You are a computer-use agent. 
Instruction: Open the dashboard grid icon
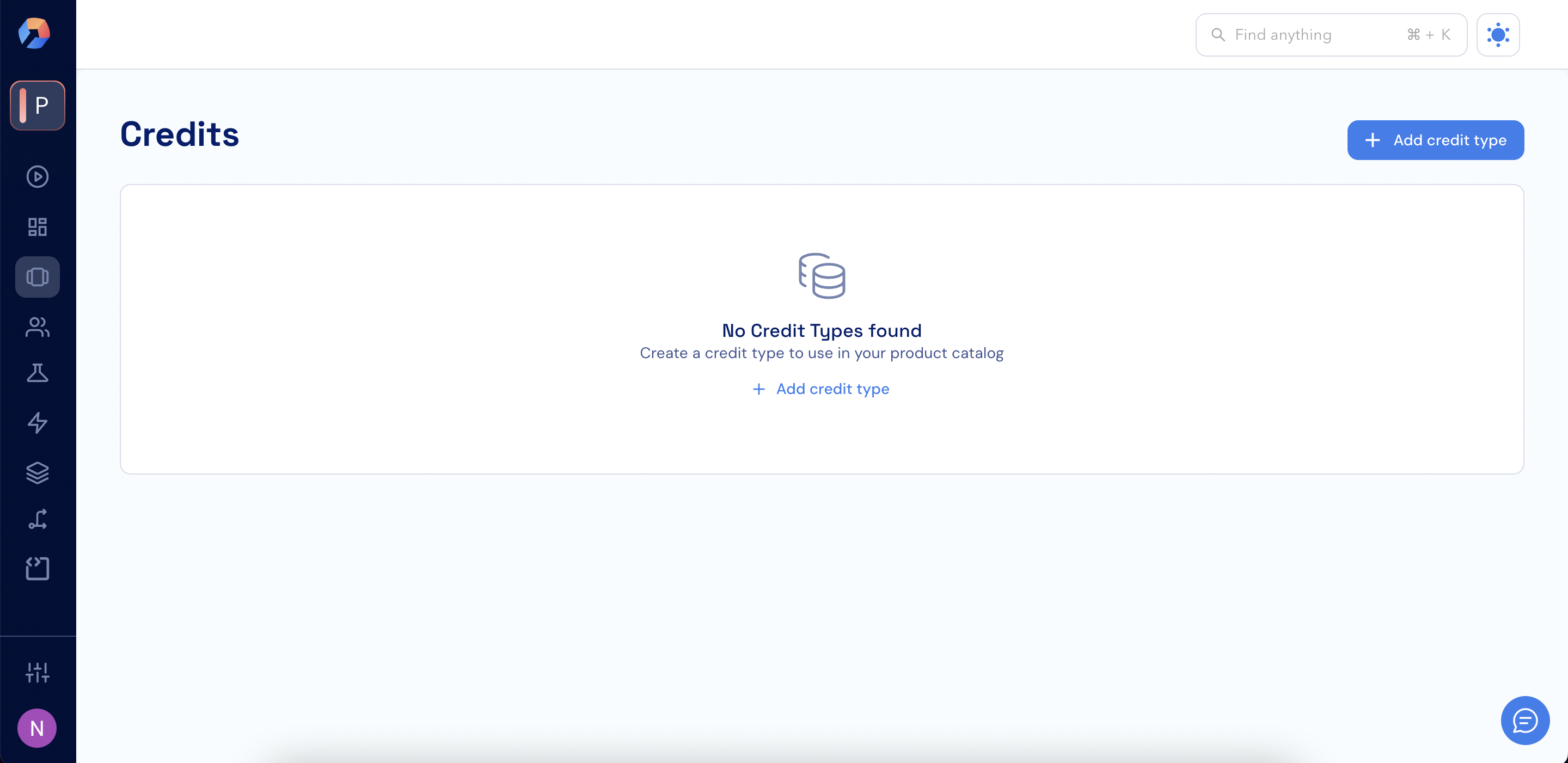[x=38, y=227]
